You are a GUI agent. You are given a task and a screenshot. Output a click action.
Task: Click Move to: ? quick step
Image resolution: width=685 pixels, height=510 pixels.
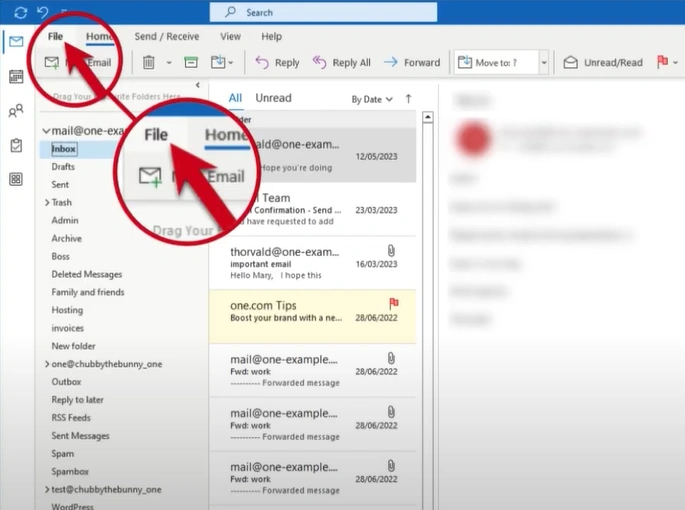(x=497, y=62)
